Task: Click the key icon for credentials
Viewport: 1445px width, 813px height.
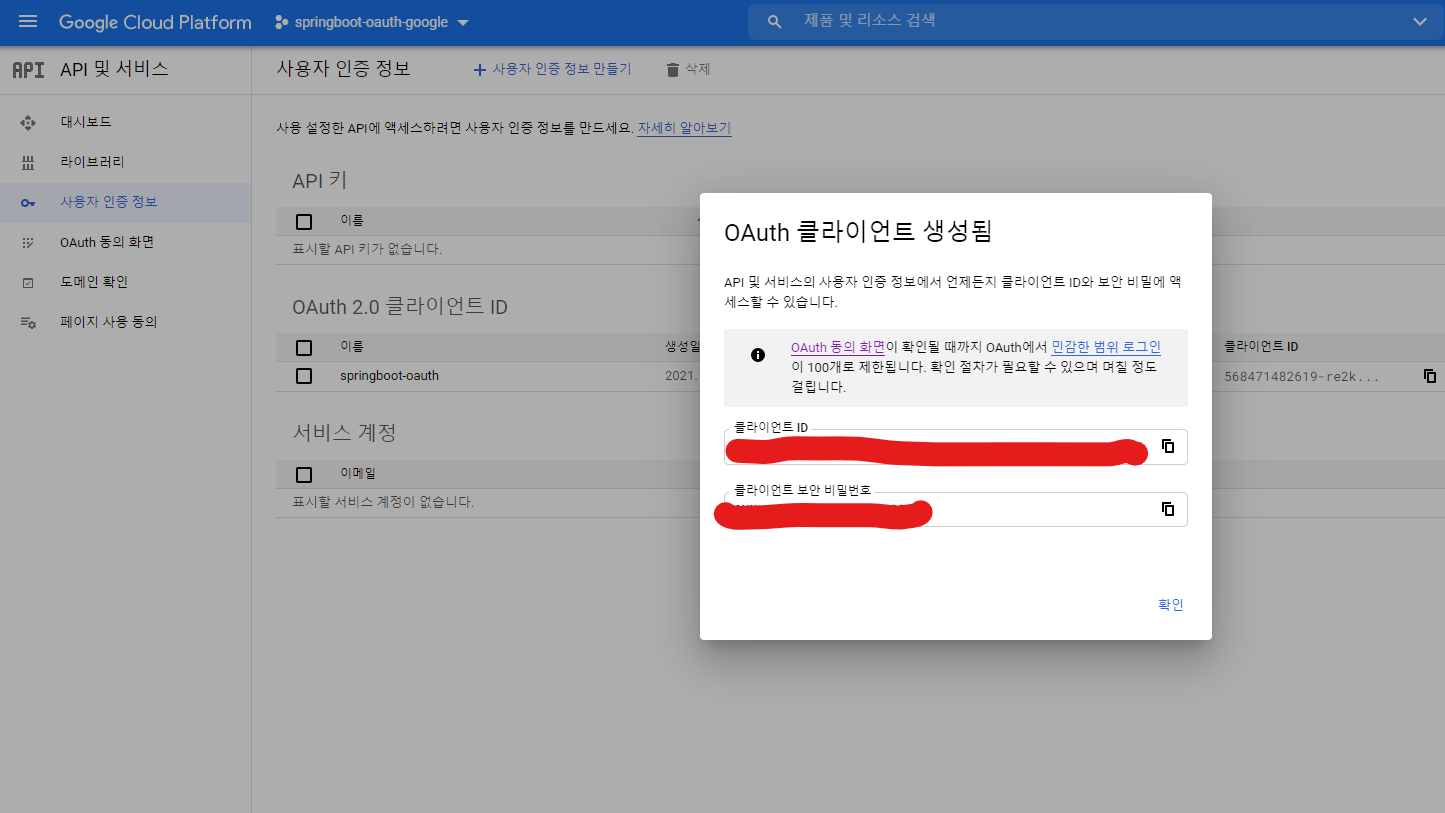Action: pyautogui.click(x=28, y=202)
